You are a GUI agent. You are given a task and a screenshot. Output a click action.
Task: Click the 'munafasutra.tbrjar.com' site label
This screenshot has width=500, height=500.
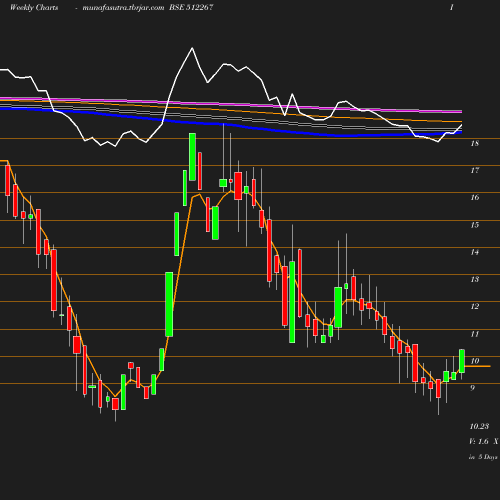click(123, 8)
